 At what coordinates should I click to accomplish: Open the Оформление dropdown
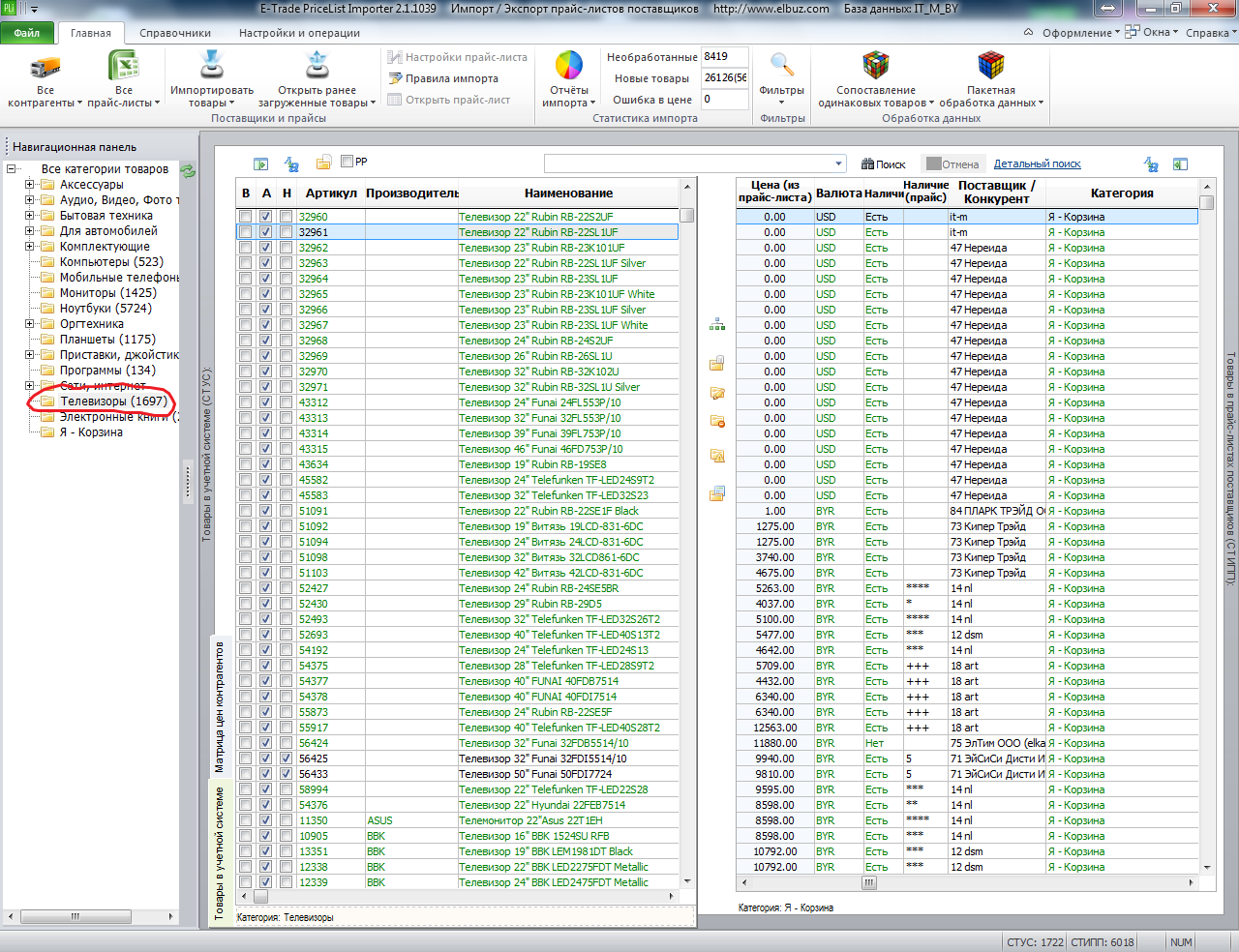tap(1079, 33)
